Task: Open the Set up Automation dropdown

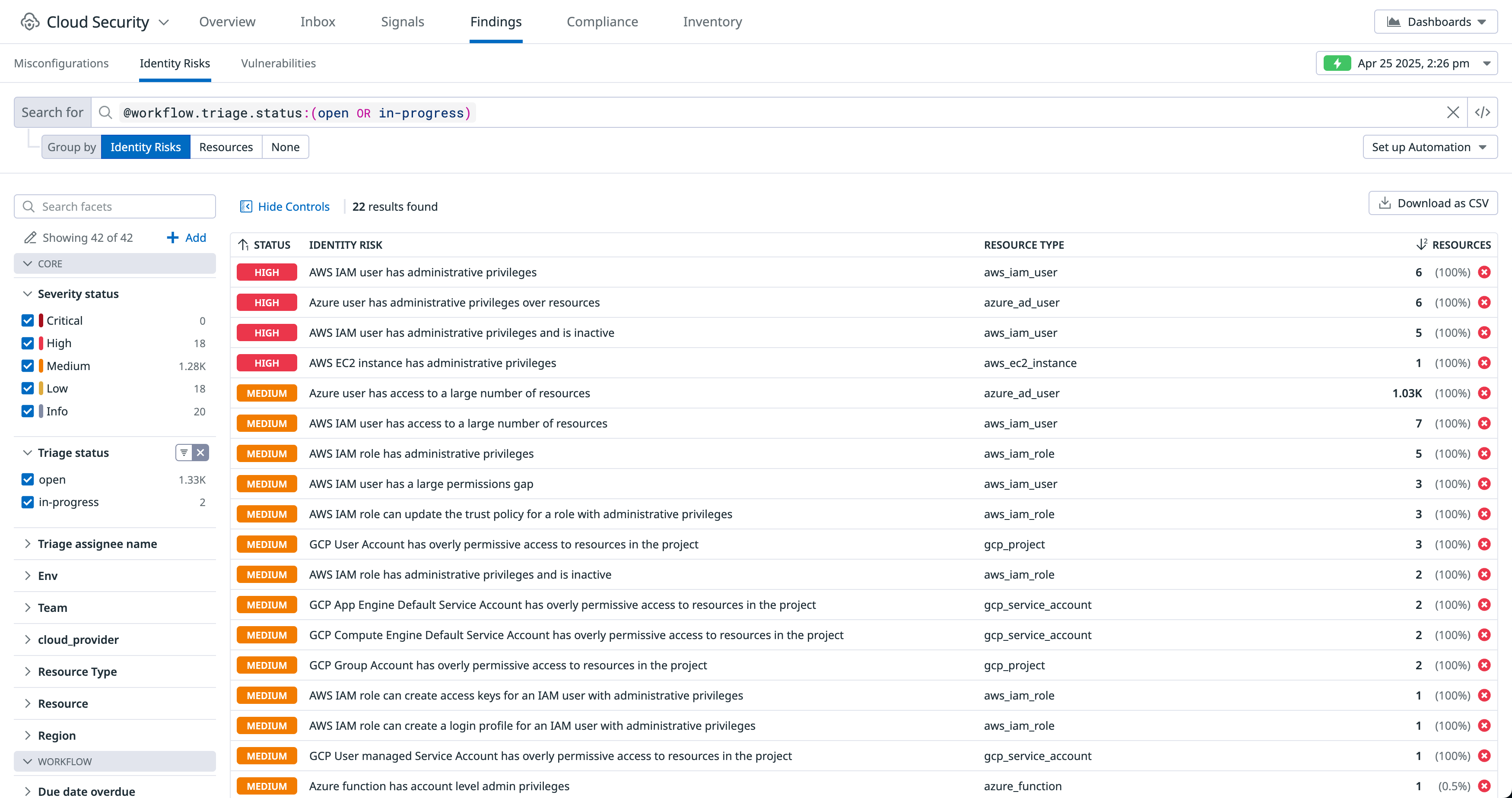Action: click(x=1429, y=147)
